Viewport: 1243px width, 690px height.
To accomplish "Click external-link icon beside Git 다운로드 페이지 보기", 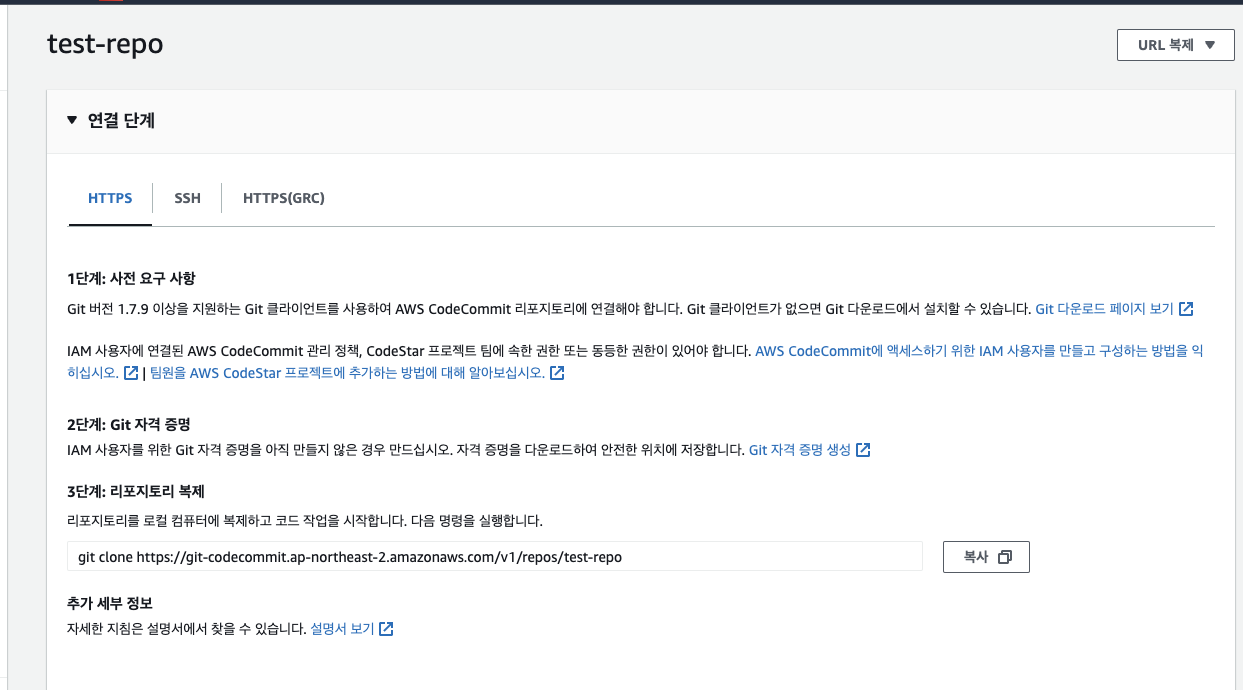I will click(x=1186, y=309).
